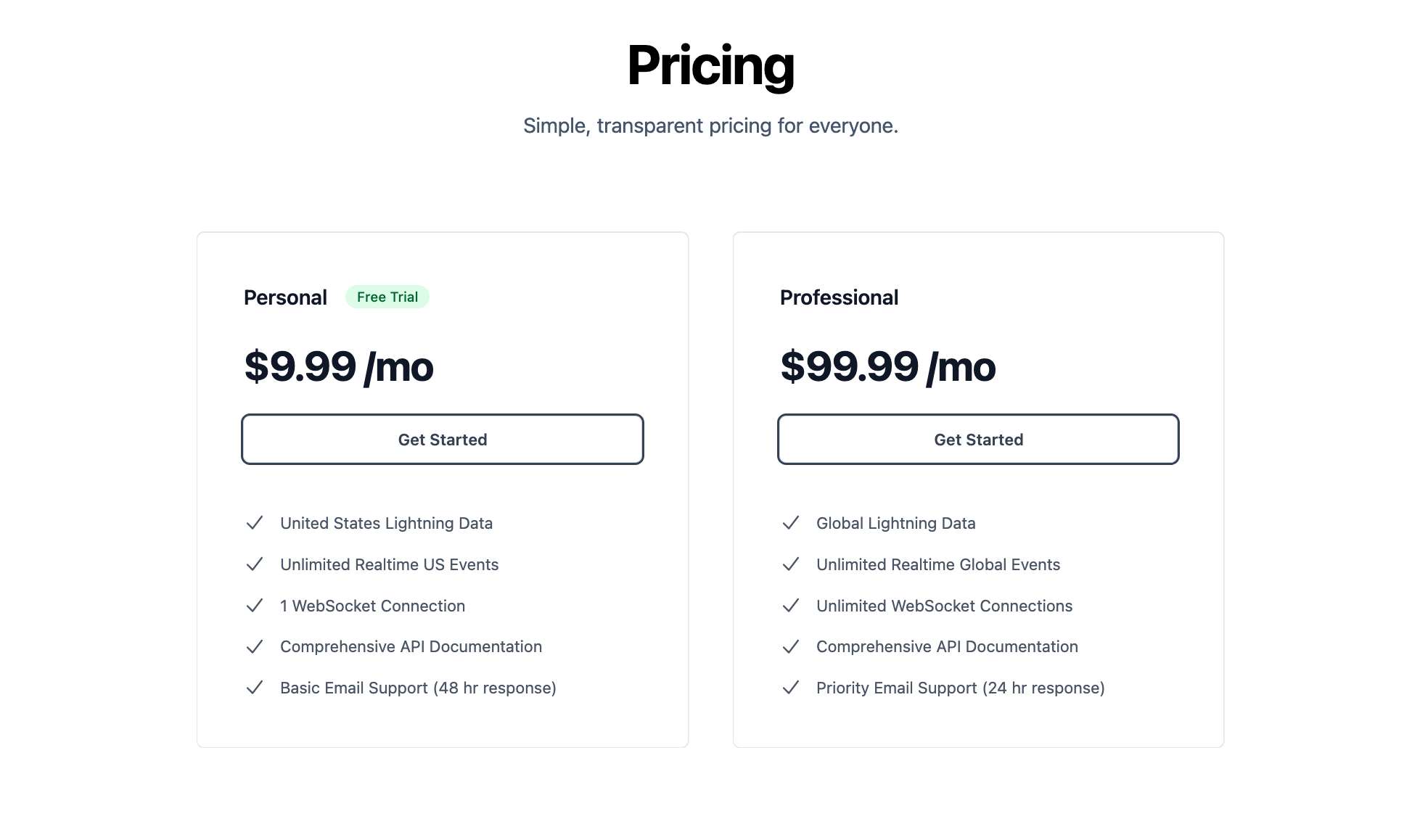Click the checkmark beside Unlimited WebSocket Connections
1420x840 pixels.
click(x=791, y=606)
